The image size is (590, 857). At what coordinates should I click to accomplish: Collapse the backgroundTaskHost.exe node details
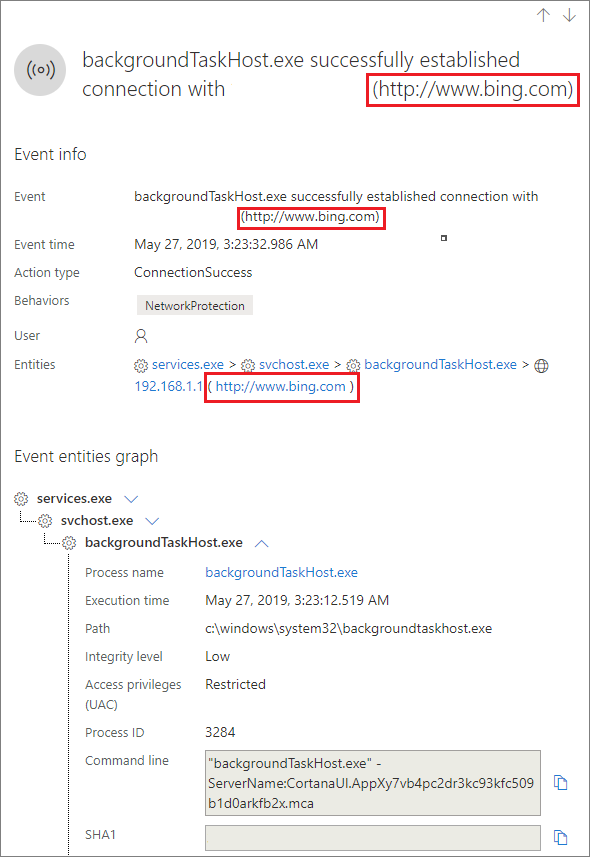261,543
